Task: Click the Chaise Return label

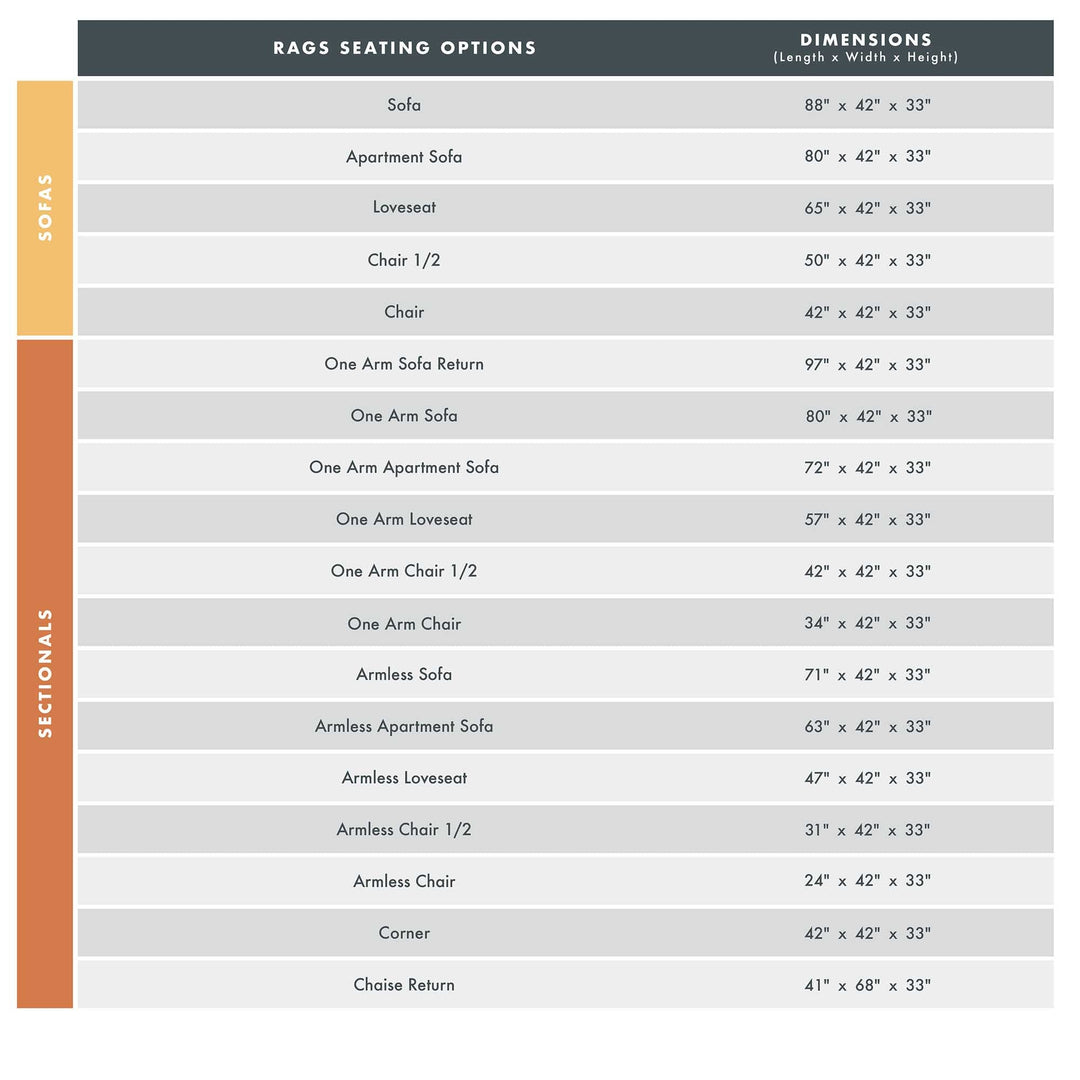Action: (x=404, y=985)
